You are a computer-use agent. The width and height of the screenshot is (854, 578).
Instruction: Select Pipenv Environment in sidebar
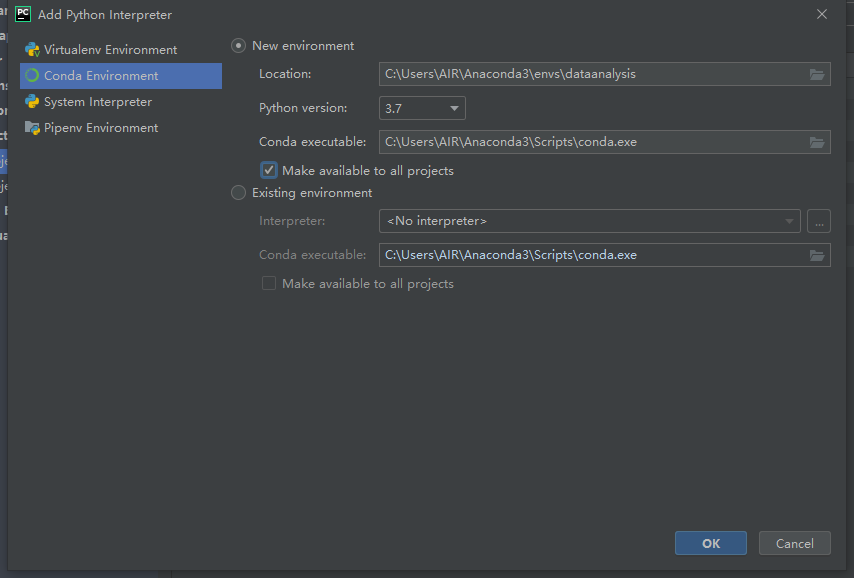click(x=121, y=128)
